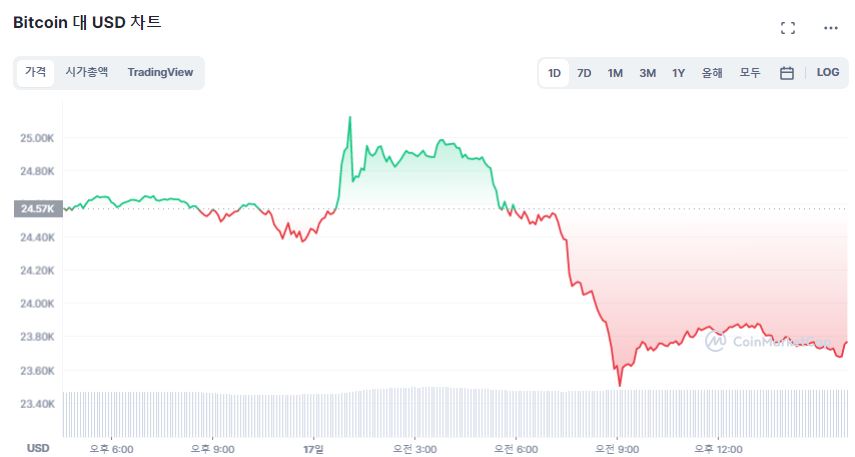Open fullscreen chart view icon

[787, 28]
